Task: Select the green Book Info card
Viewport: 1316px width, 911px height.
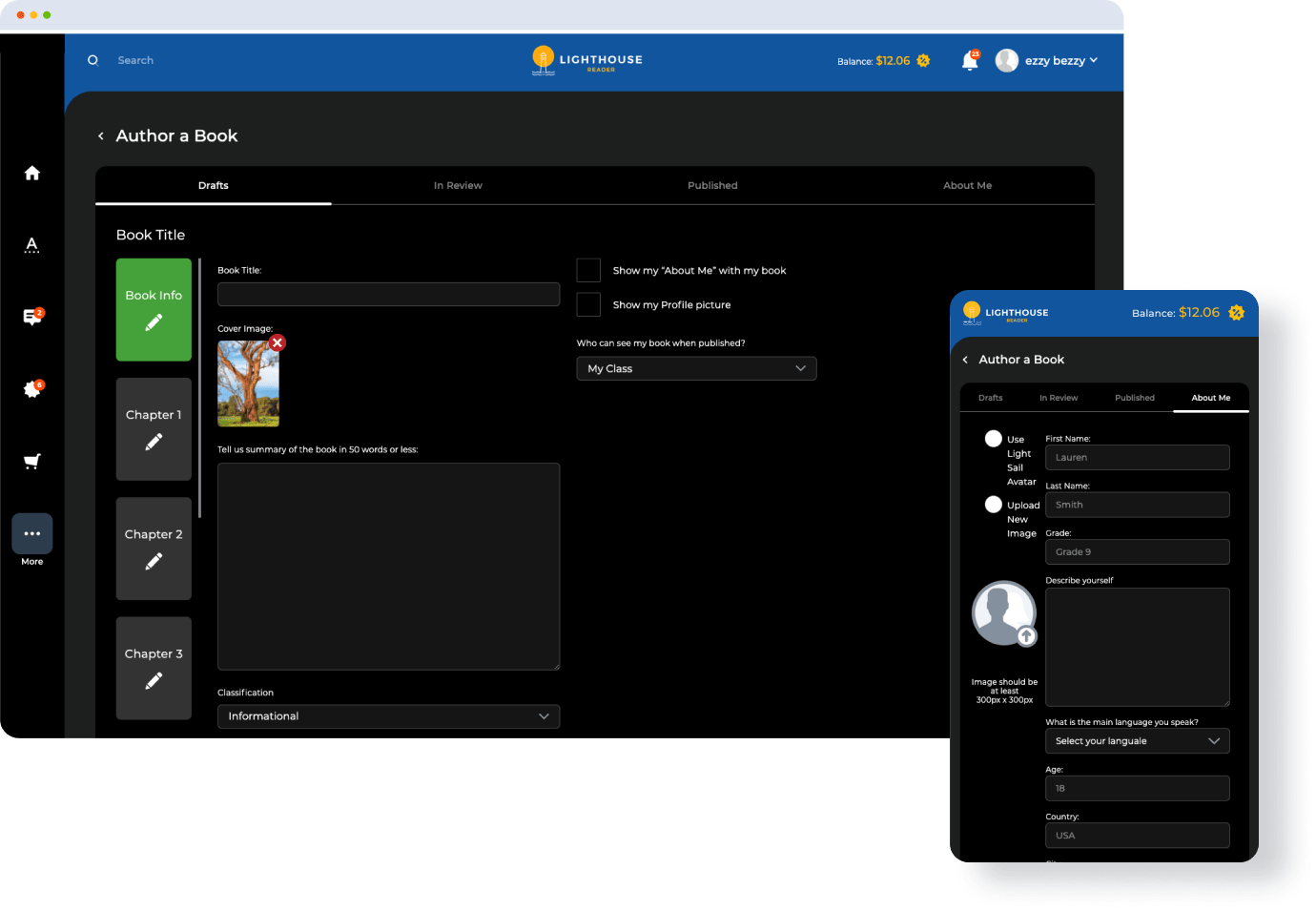Action: 154,310
